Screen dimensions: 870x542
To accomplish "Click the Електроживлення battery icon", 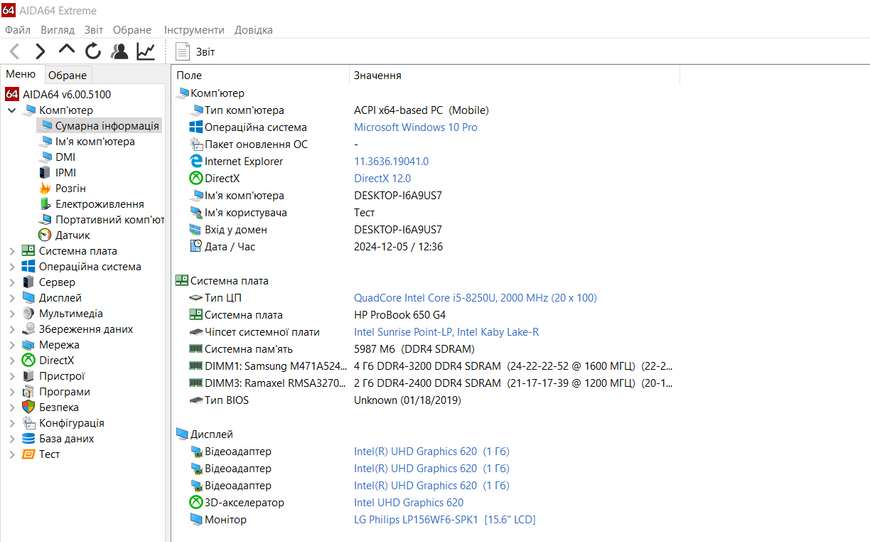I will [x=45, y=204].
